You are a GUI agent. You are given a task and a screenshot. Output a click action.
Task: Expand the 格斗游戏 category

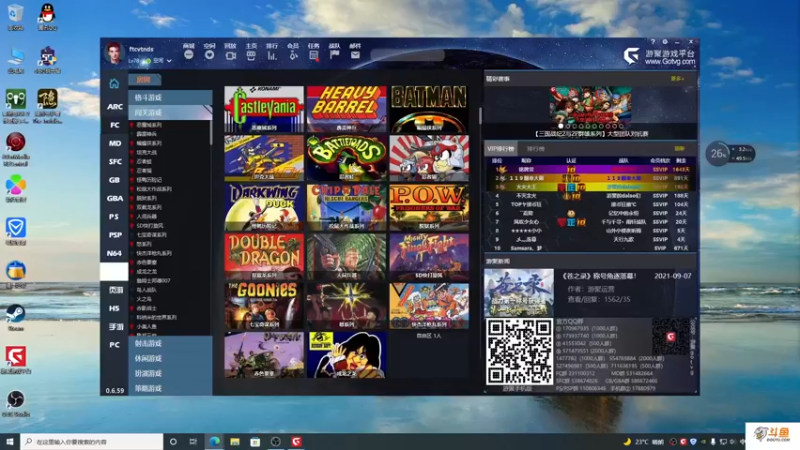pos(170,97)
